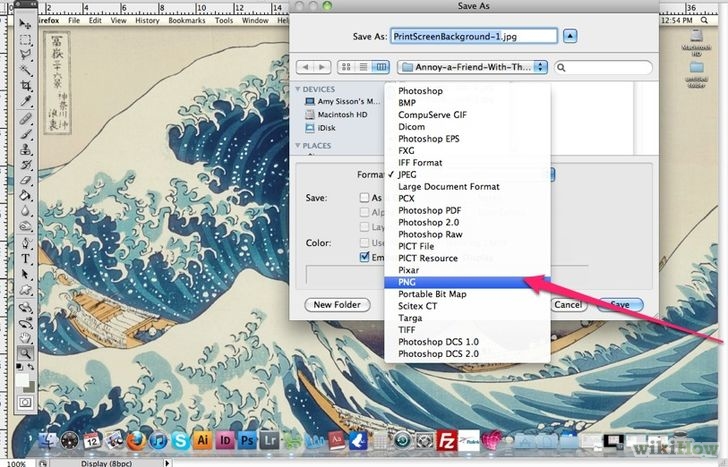Select the Rectangular Marquee tool

tap(25, 40)
